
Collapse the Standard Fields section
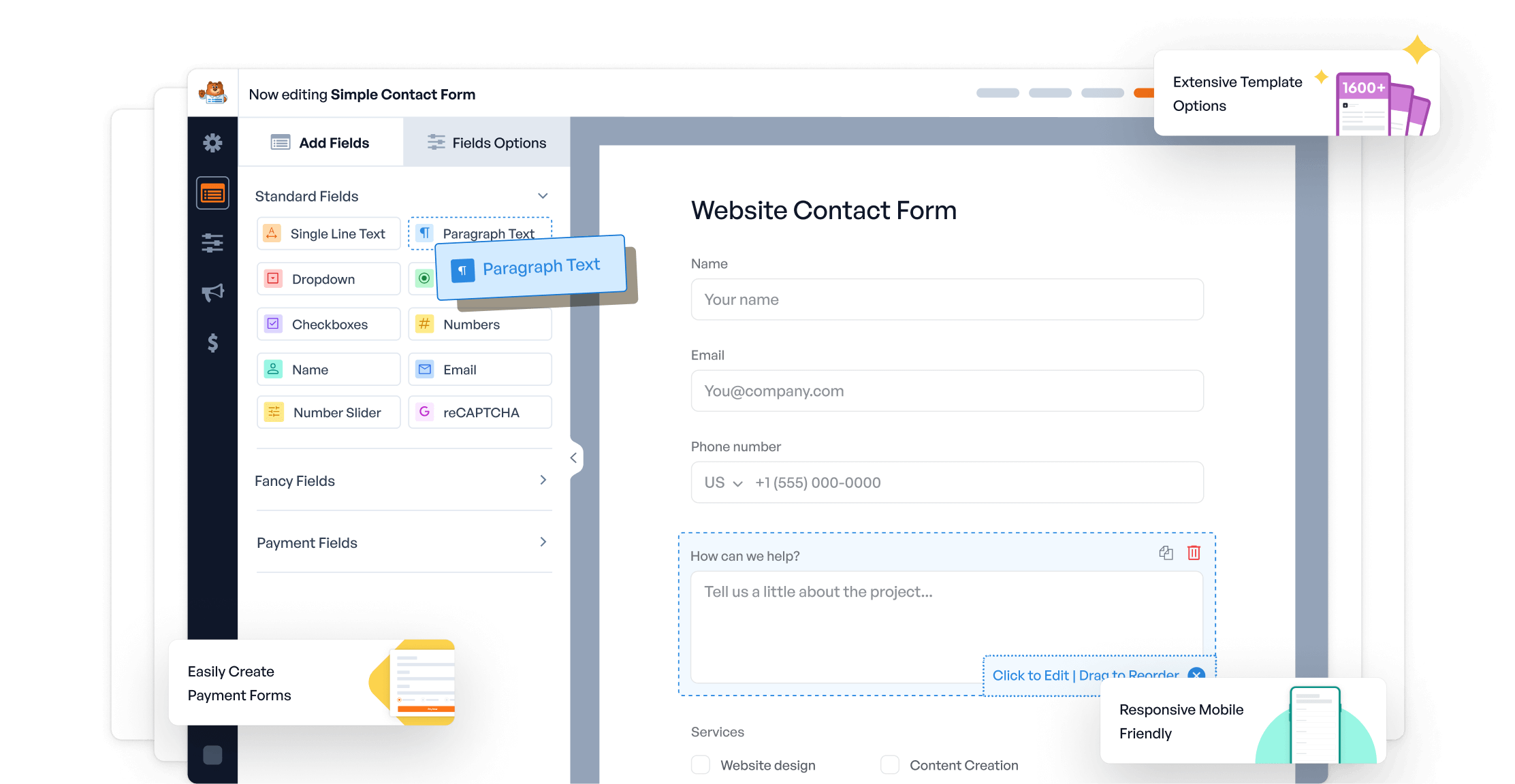(542, 196)
